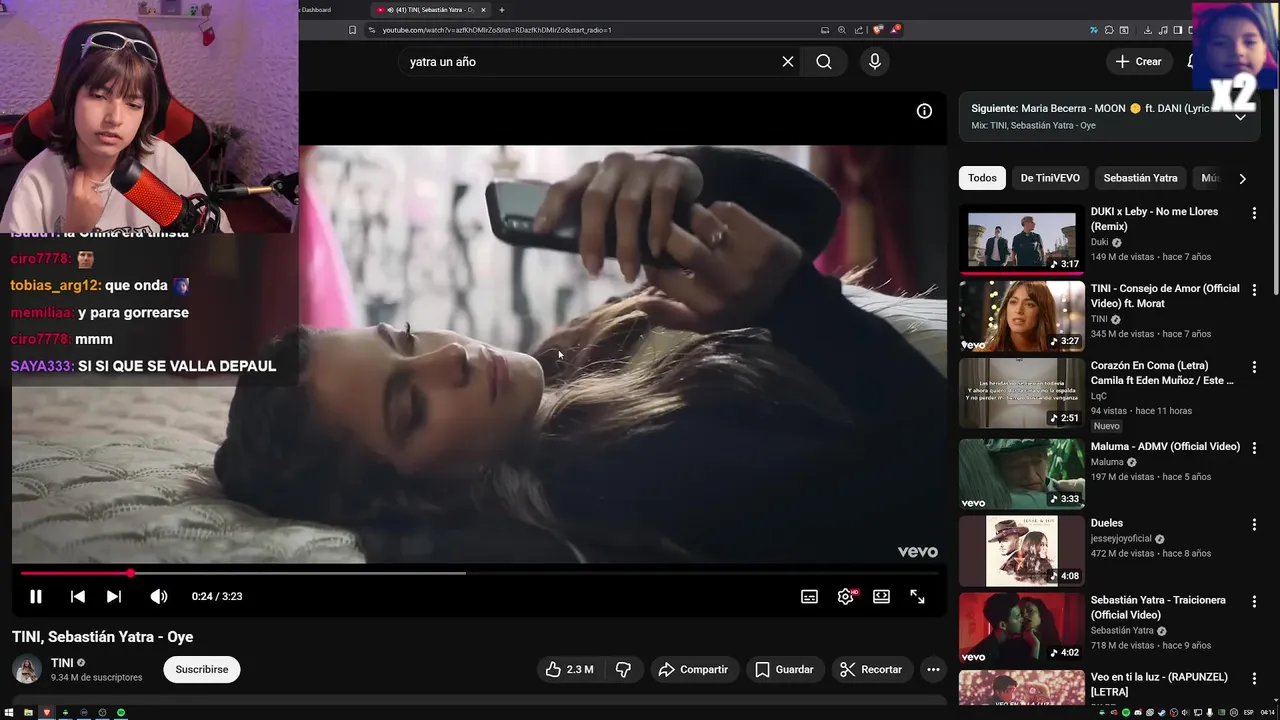
Task: Skip to the next video
Action: tap(114, 597)
